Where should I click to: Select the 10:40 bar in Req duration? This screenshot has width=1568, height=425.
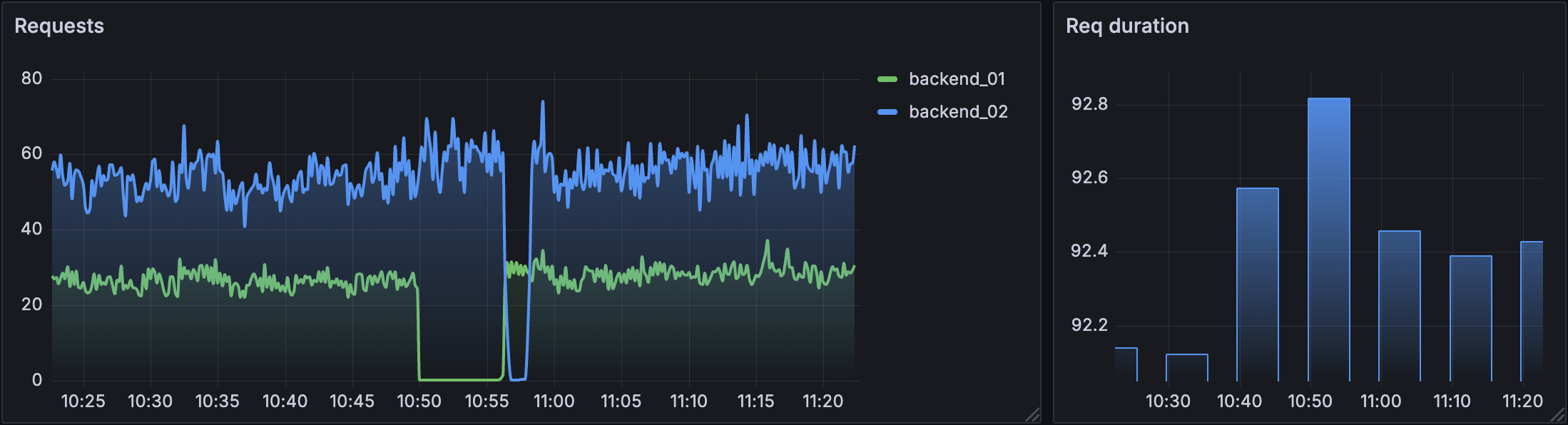1257,284
